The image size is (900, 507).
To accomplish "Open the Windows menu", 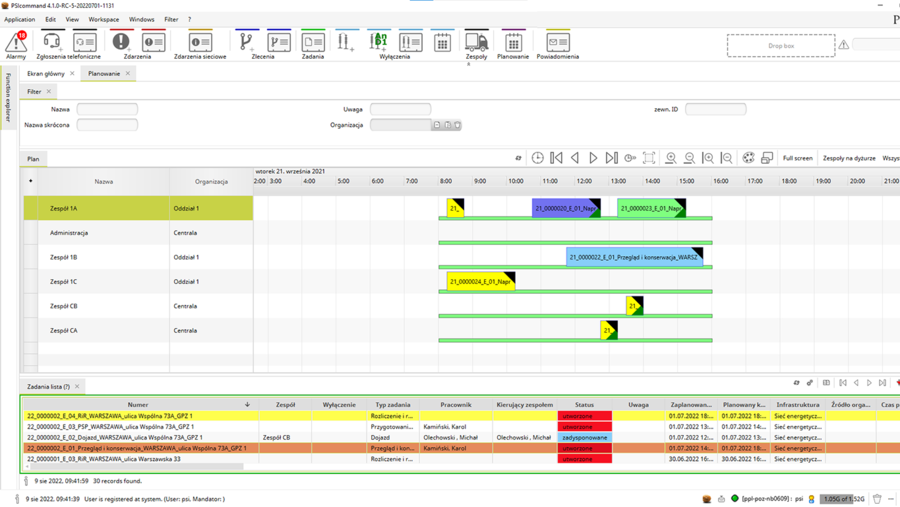I will pyautogui.click(x=142, y=20).
